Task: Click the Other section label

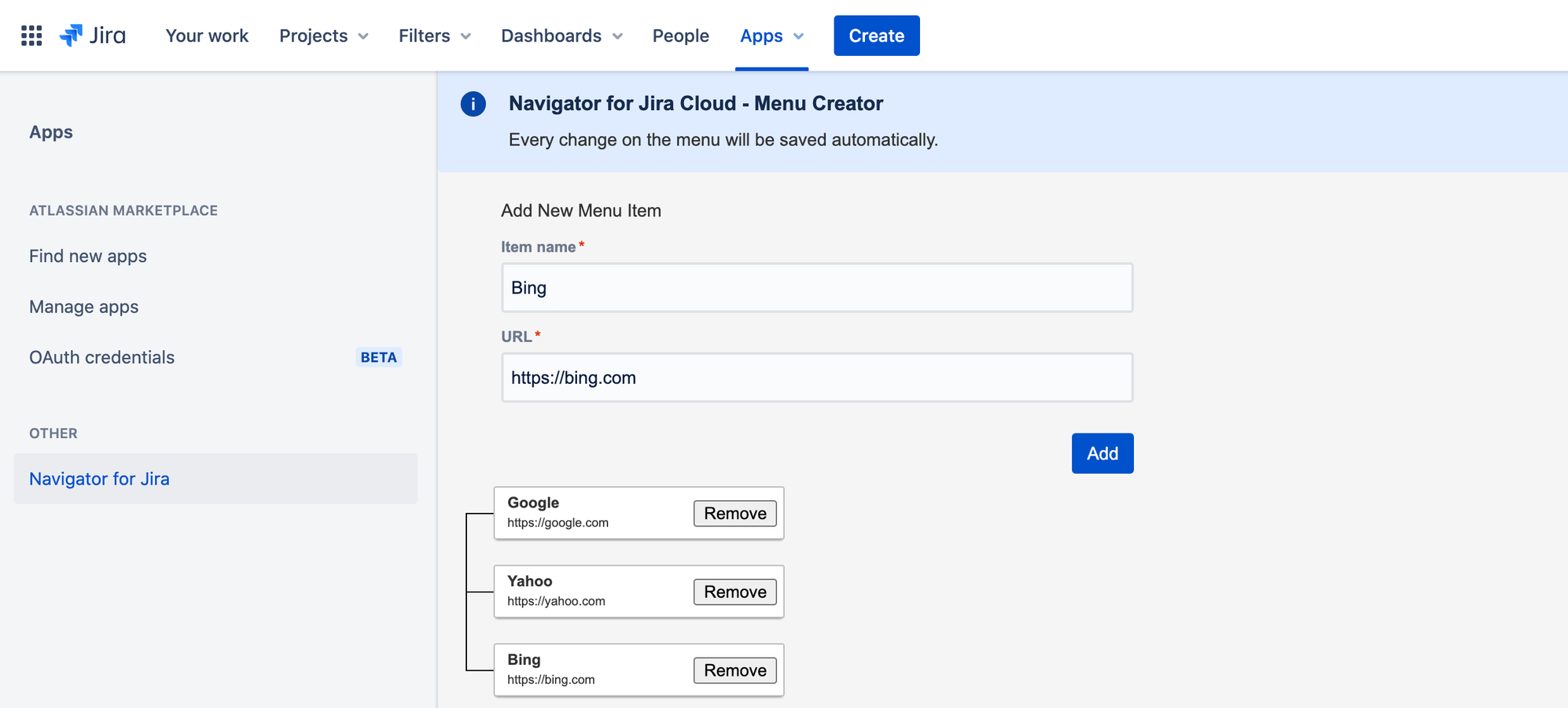Action: [x=53, y=433]
